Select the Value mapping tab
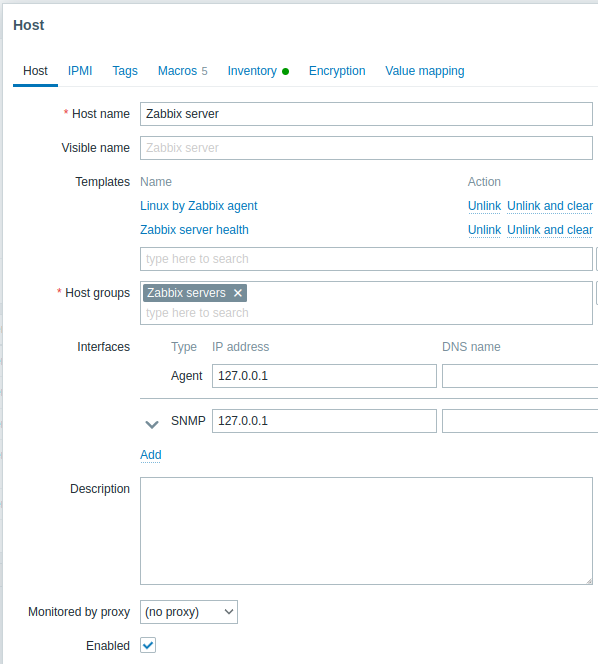Screen dimensions: 598x664 pyautogui.click(x=425, y=71)
